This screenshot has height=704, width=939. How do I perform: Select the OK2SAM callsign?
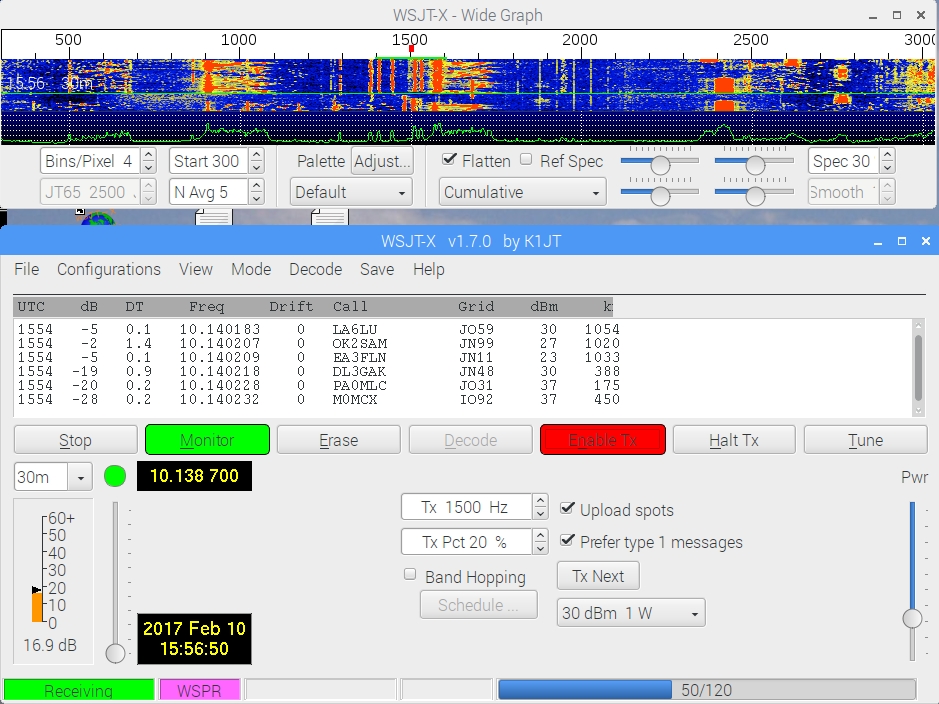pyautogui.click(x=360, y=344)
